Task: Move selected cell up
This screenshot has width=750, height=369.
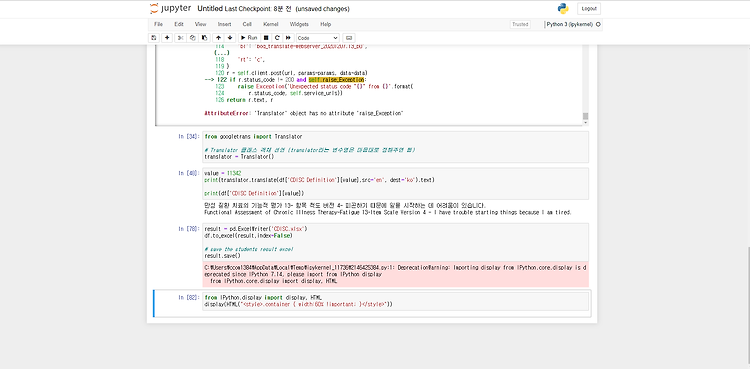Action: (x=218, y=37)
